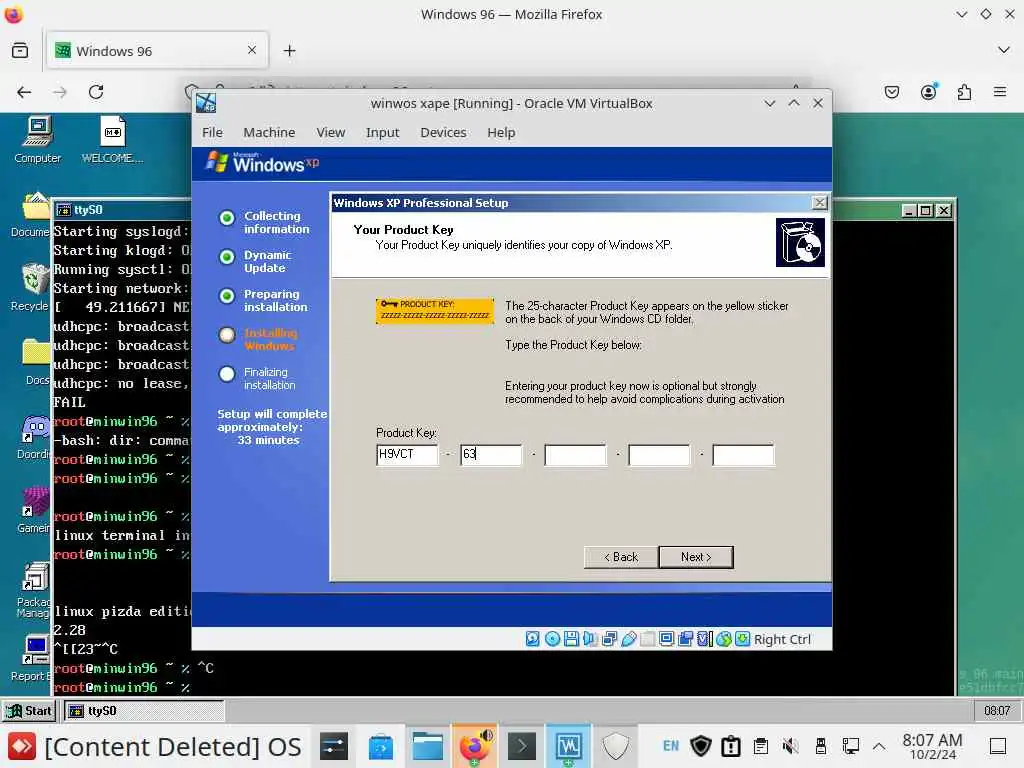Click the CPU virtualization indicator in VirtualBox

705,639
